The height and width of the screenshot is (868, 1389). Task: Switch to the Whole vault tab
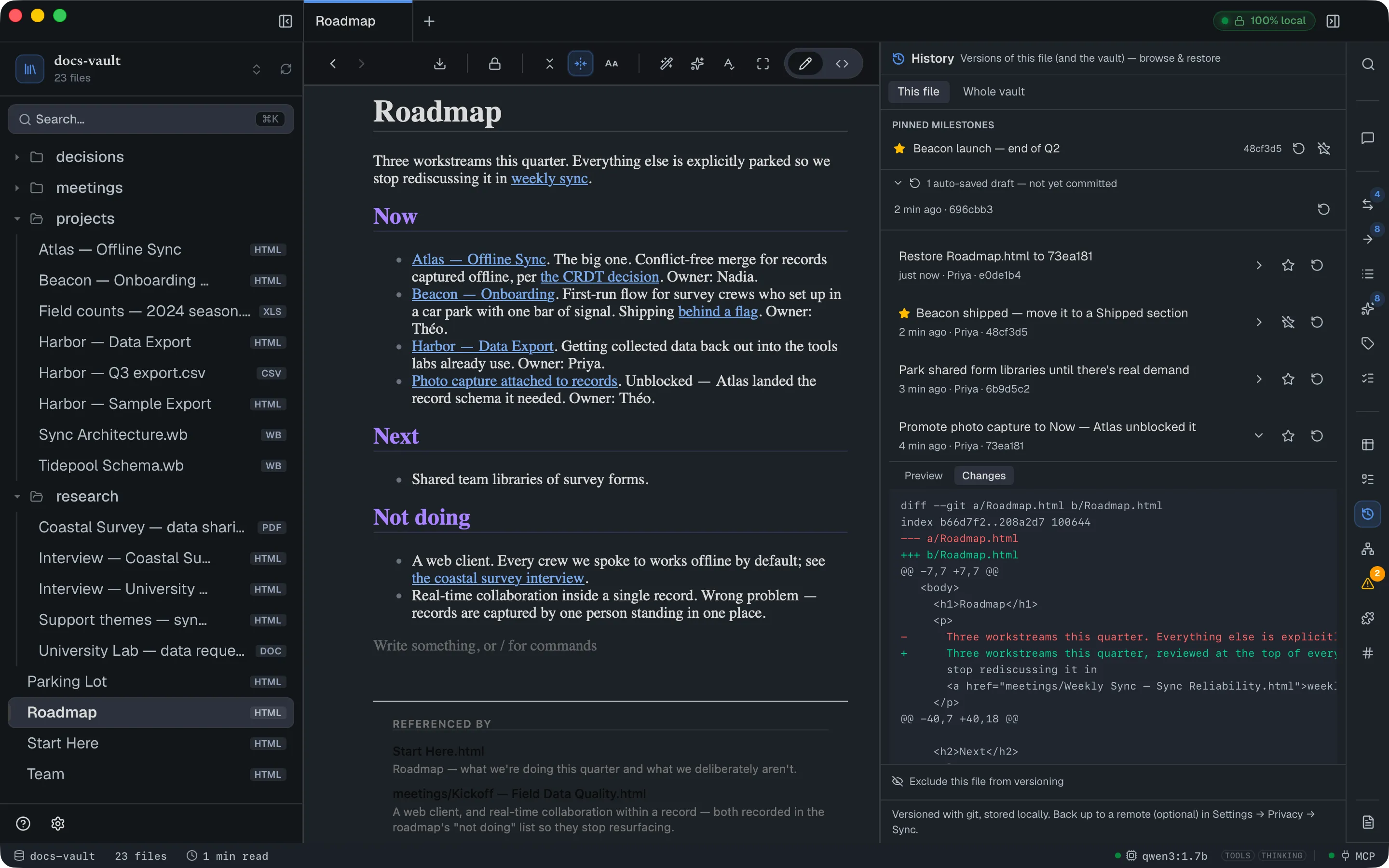click(994, 92)
